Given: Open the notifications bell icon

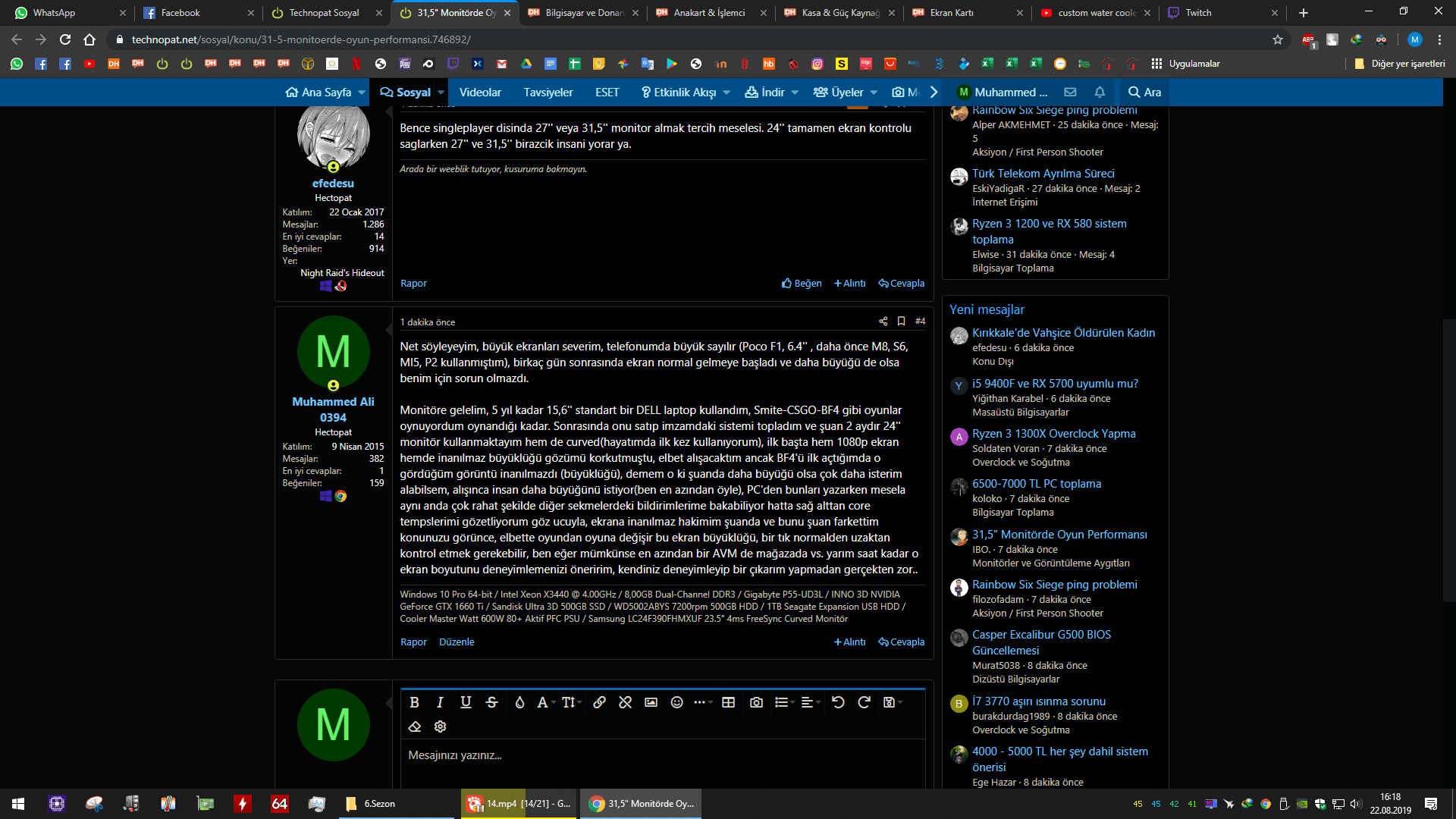Looking at the screenshot, I should [x=1099, y=92].
